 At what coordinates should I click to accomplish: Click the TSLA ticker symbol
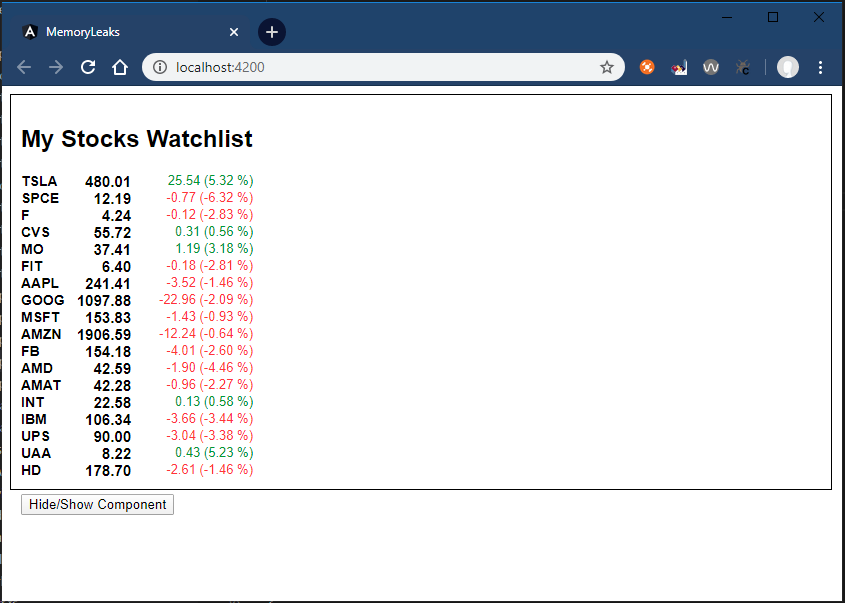click(x=39, y=181)
